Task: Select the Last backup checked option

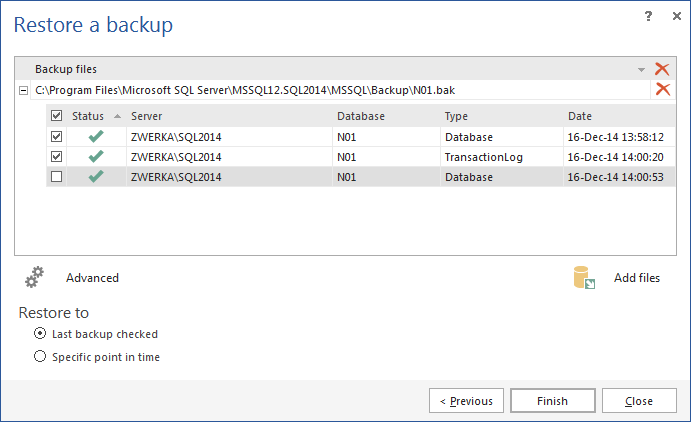Action: (40, 334)
